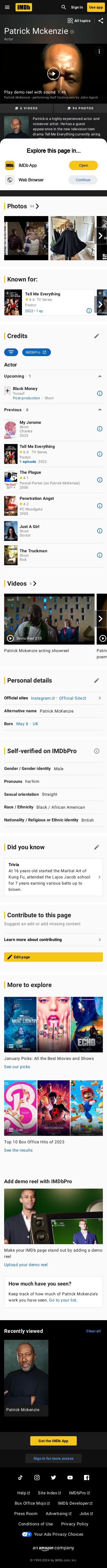Continue in Web Browser
This screenshot has height=1568, width=107.
83,180
